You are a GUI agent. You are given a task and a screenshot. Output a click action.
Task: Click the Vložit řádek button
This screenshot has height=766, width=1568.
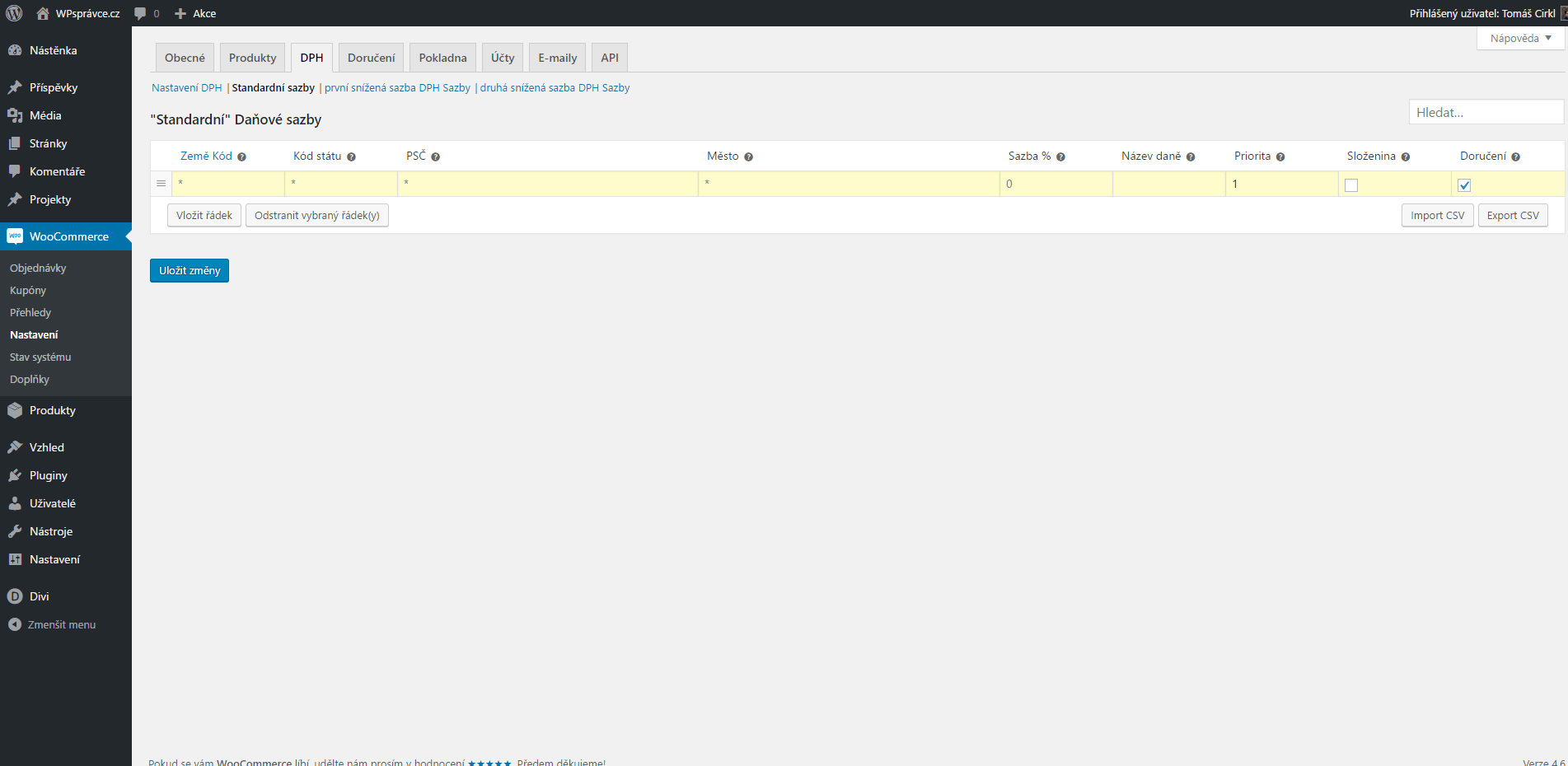(x=204, y=216)
